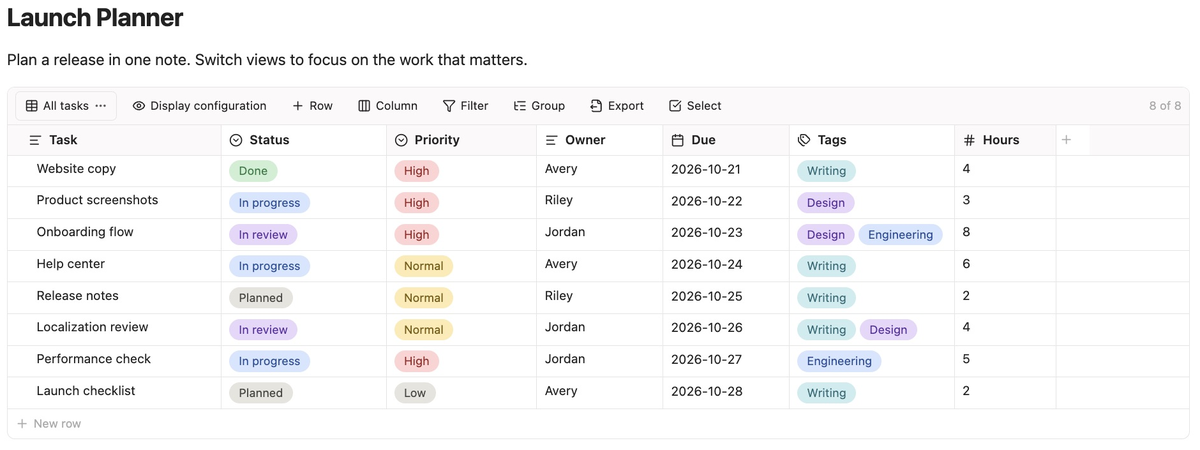
Task: Click the Engineering tag on Performance check
Action: [839, 361]
